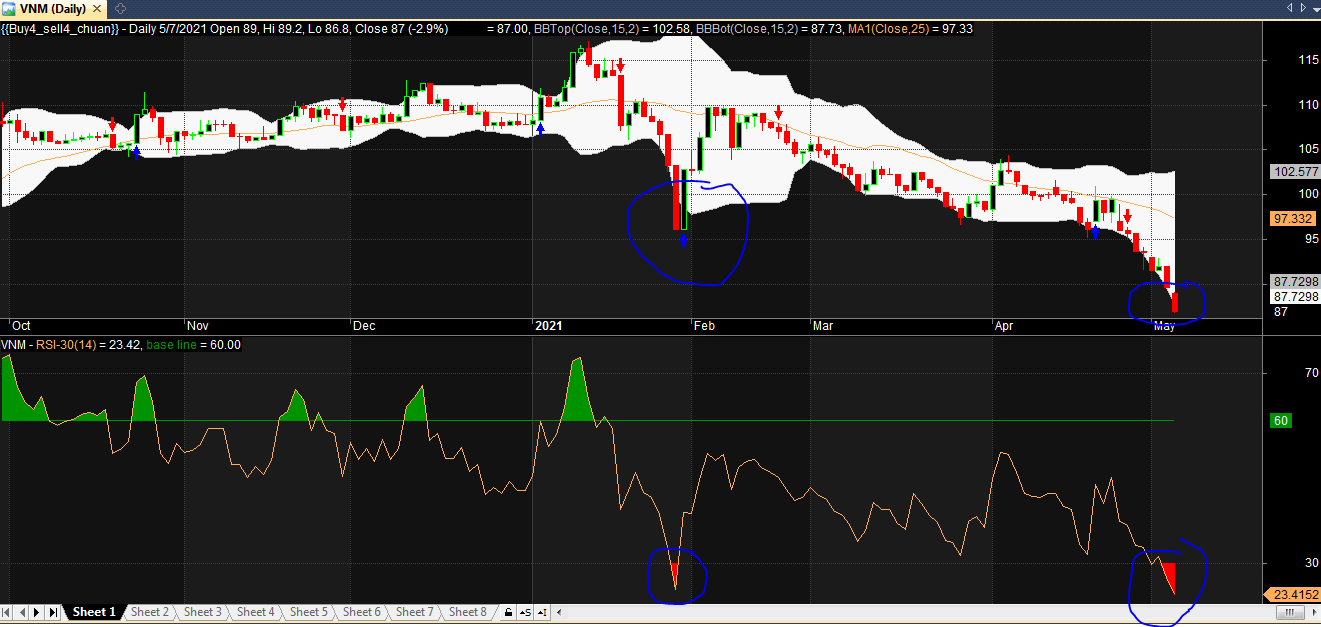Switch to Sheet 3 tab
This screenshot has width=1321, height=627.
coord(203,612)
